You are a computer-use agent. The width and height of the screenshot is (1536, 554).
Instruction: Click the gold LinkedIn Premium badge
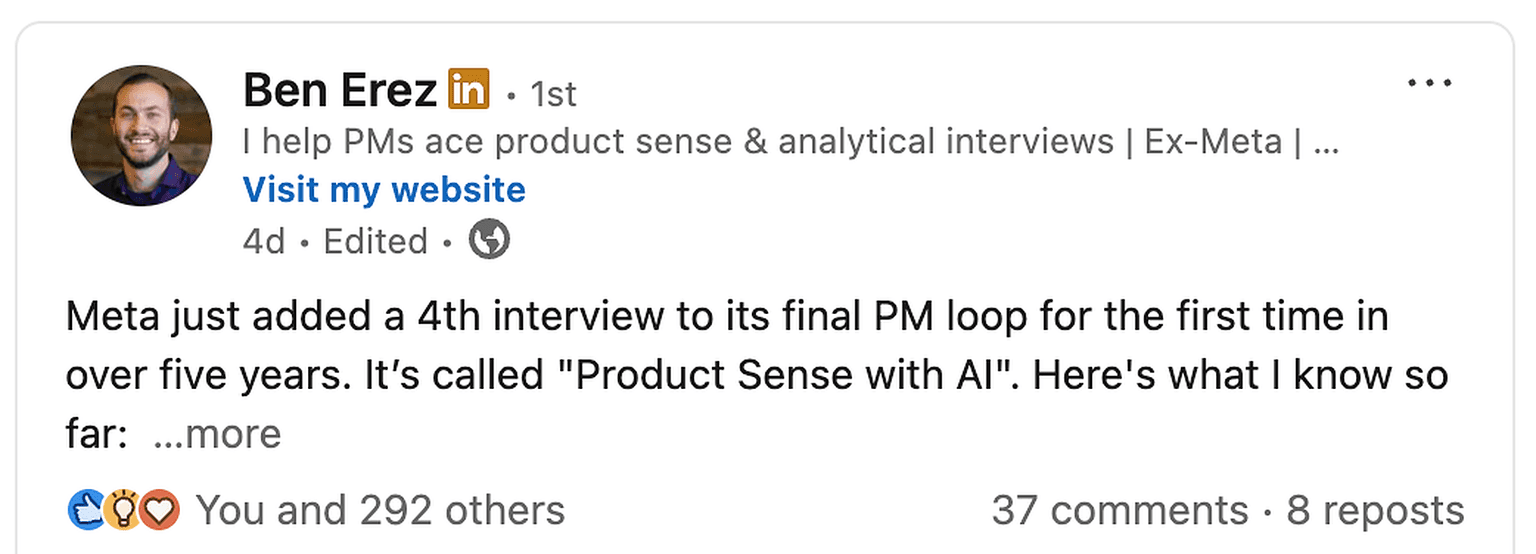(468, 90)
